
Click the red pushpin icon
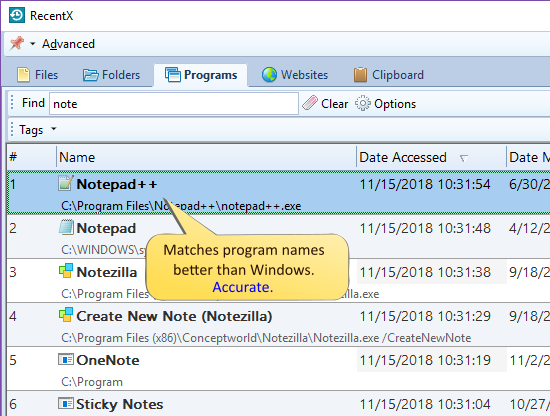(x=17, y=43)
